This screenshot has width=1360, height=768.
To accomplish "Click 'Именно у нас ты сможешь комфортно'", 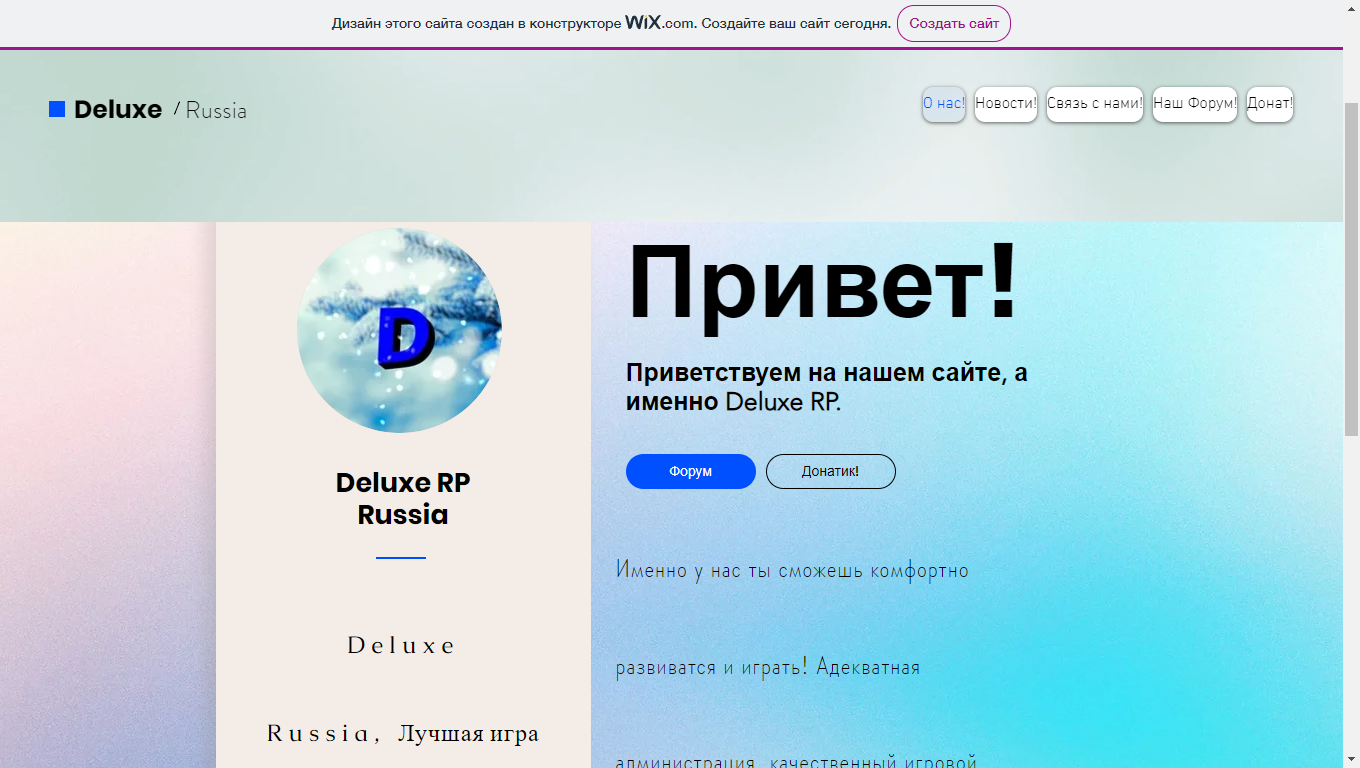I will tap(792, 571).
